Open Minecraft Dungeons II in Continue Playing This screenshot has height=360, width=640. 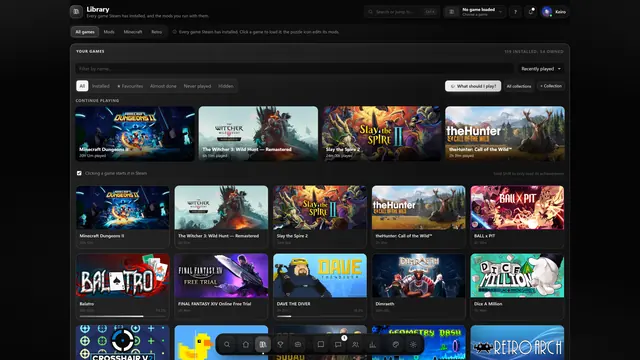135,133
